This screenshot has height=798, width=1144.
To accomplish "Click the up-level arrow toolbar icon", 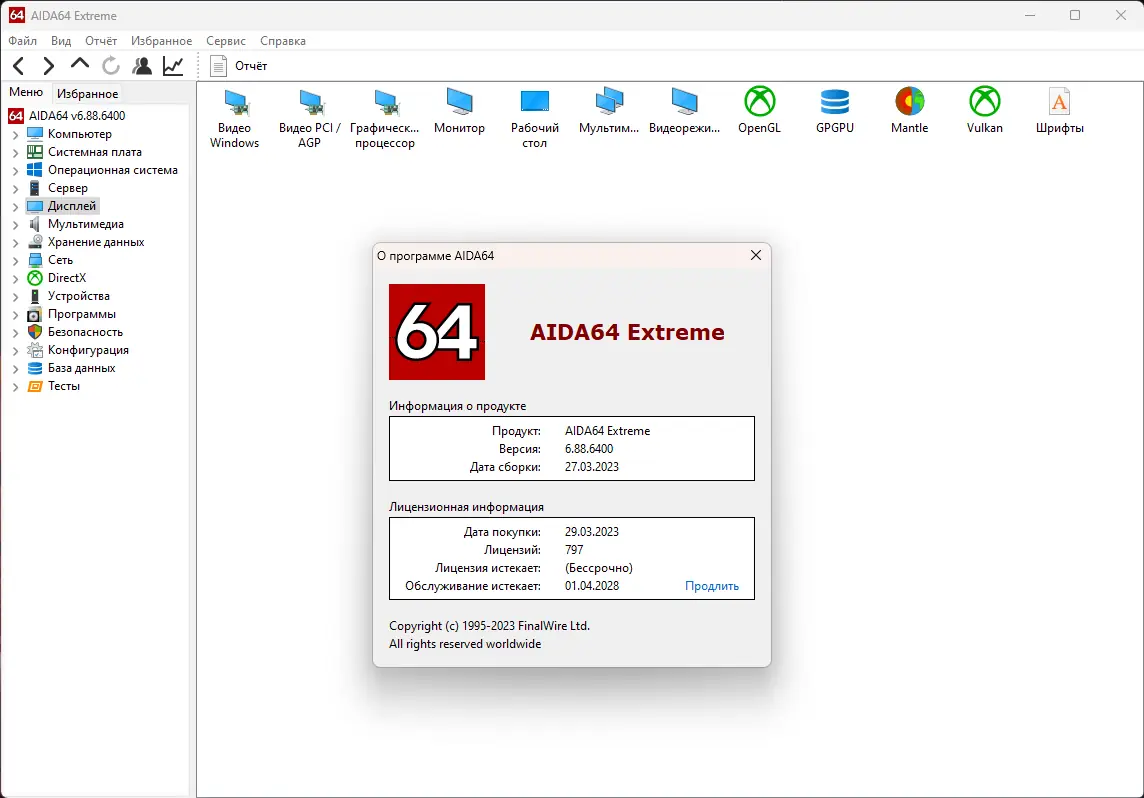I will pyautogui.click(x=80, y=64).
